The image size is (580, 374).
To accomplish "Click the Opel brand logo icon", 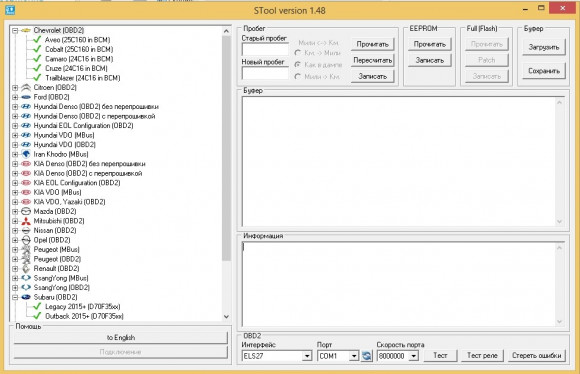I will click(x=26, y=240).
